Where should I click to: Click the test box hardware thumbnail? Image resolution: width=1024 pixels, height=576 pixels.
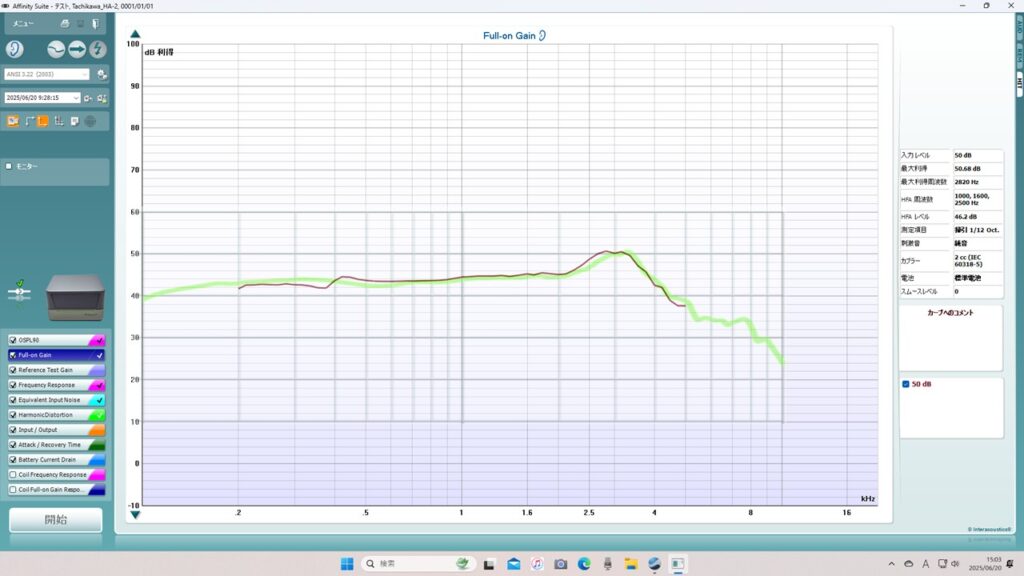coord(75,298)
